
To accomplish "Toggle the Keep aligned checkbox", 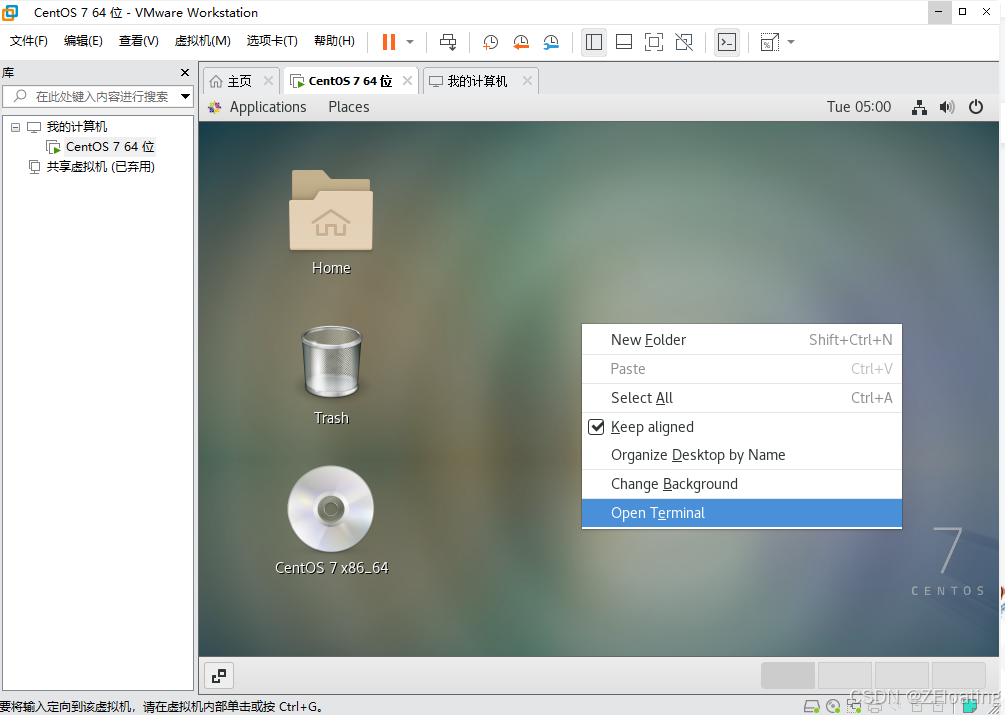I will point(596,427).
